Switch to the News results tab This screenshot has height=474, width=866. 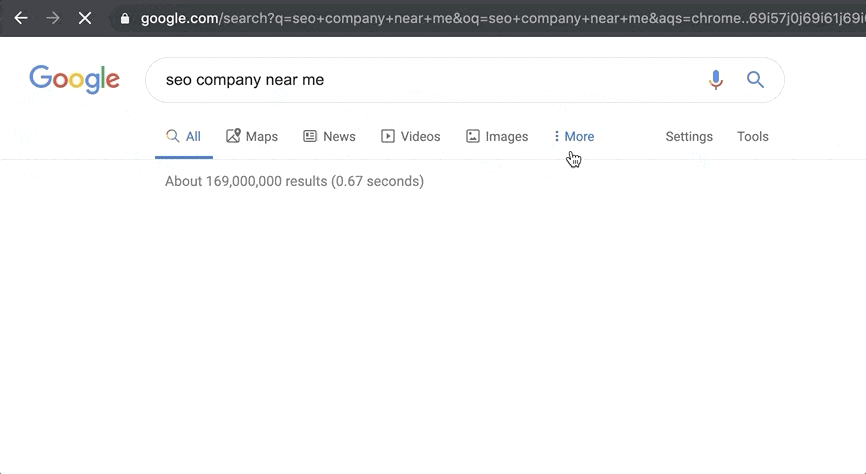[329, 136]
